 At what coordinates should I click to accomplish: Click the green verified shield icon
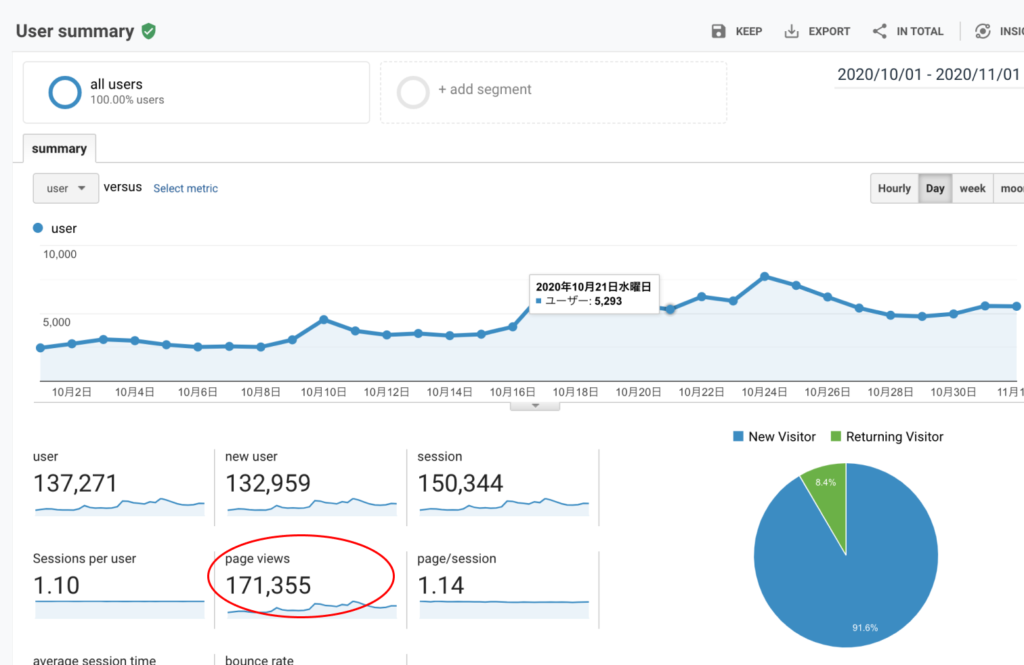tap(149, 31)
